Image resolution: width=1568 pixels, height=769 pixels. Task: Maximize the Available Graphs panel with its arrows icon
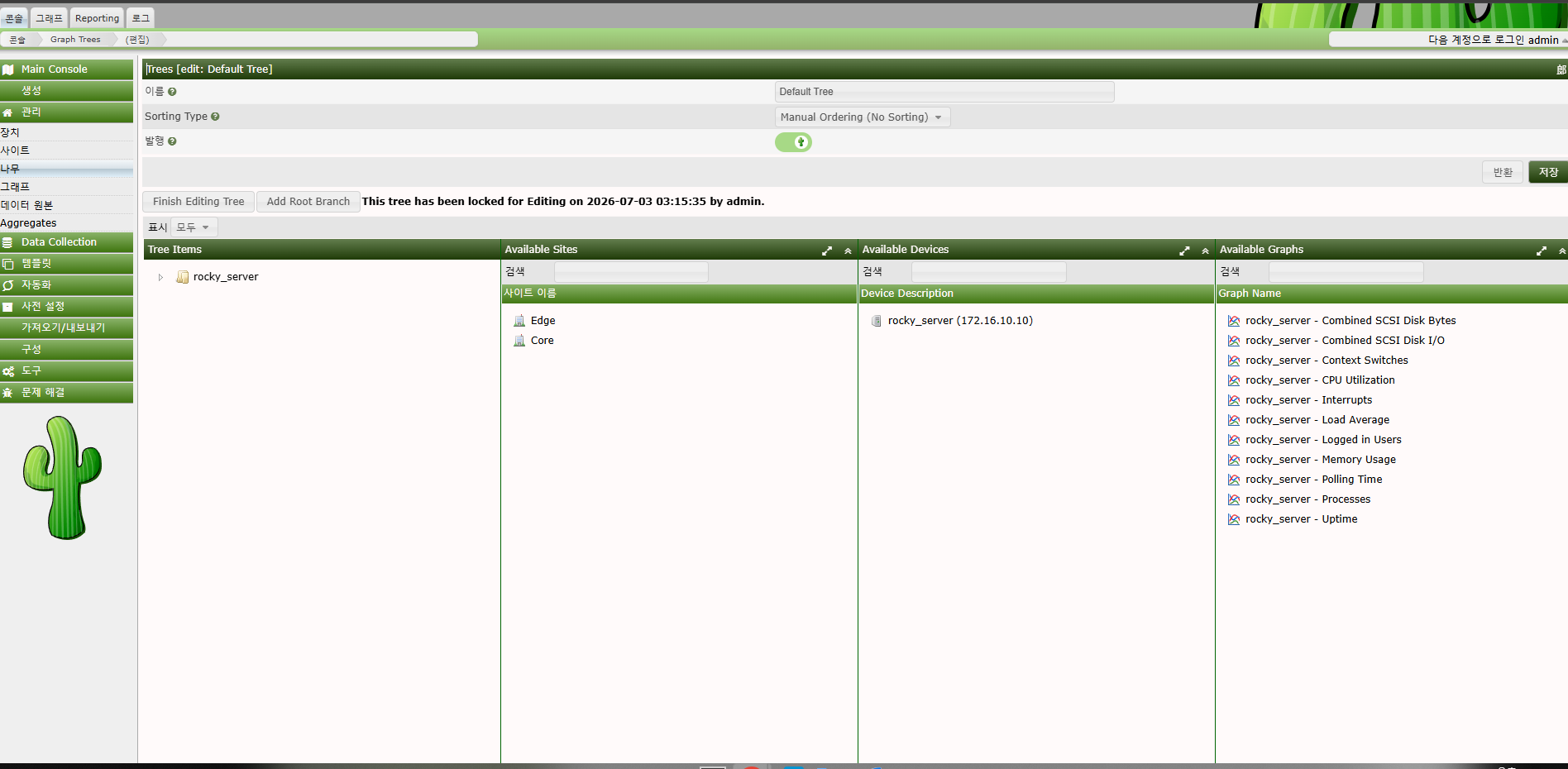tap(1542, 251)
